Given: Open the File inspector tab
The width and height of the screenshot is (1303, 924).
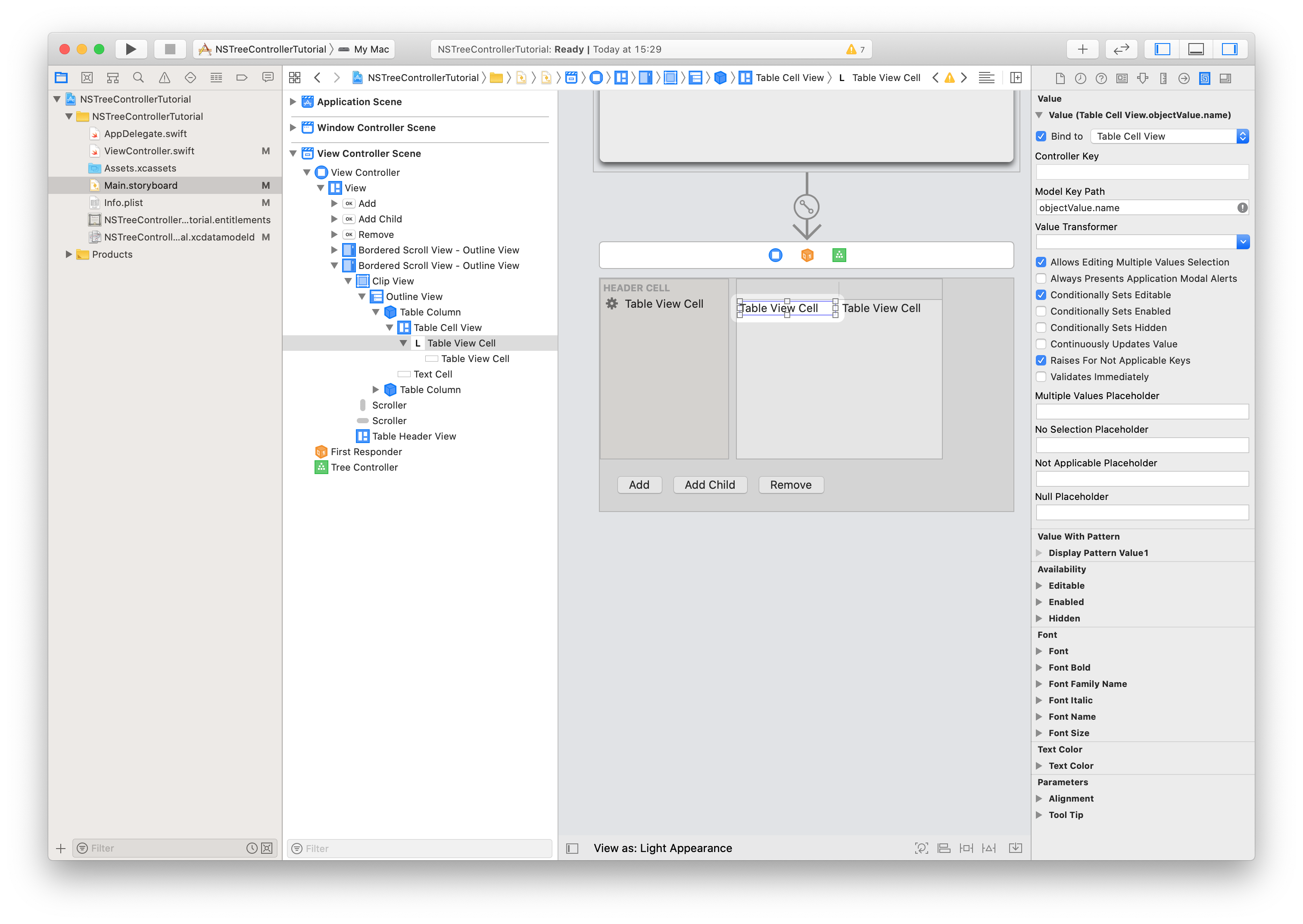Looking at the screenshot, I should coord(1060,78).
